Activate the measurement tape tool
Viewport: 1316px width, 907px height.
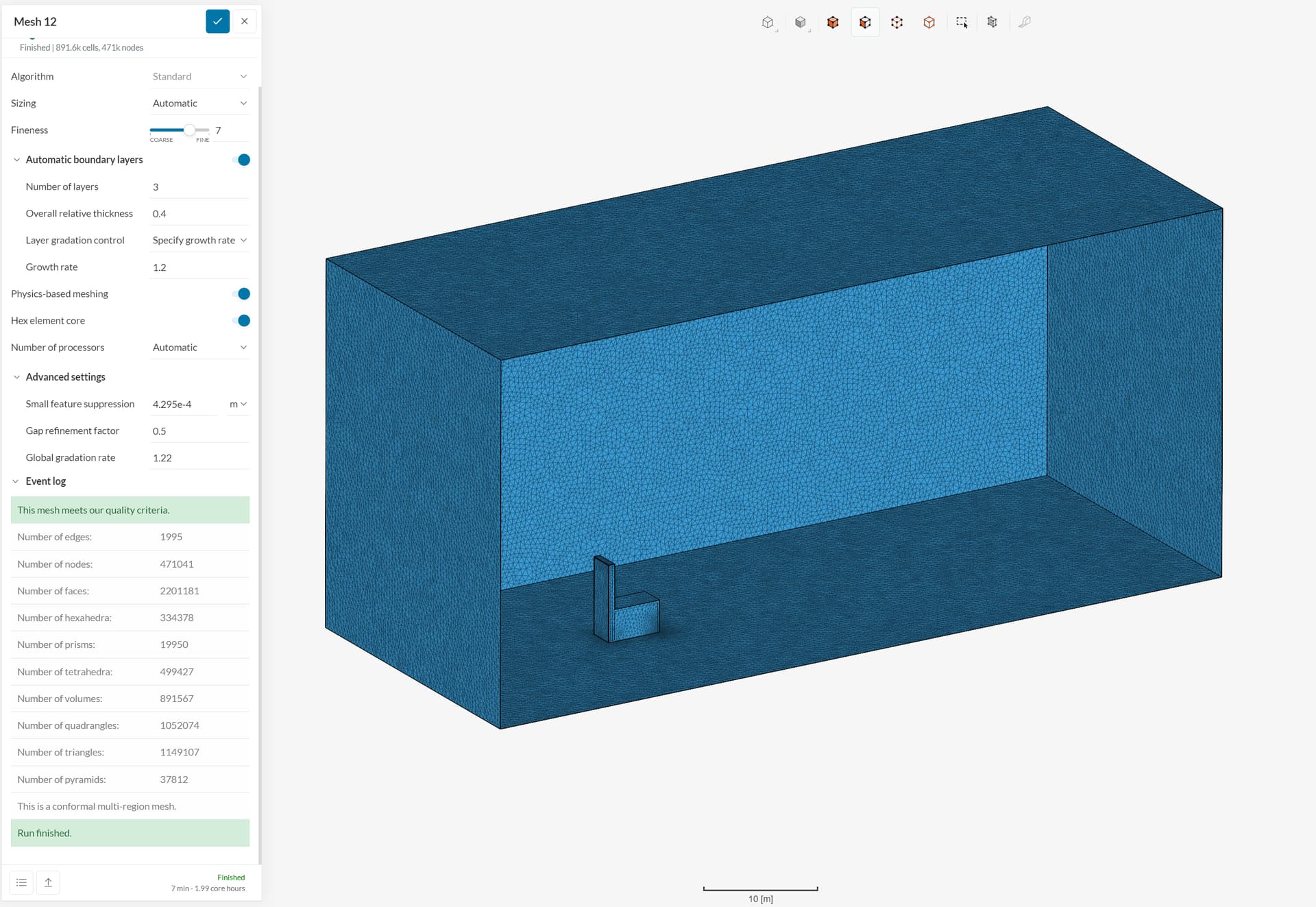(1024, 22)
